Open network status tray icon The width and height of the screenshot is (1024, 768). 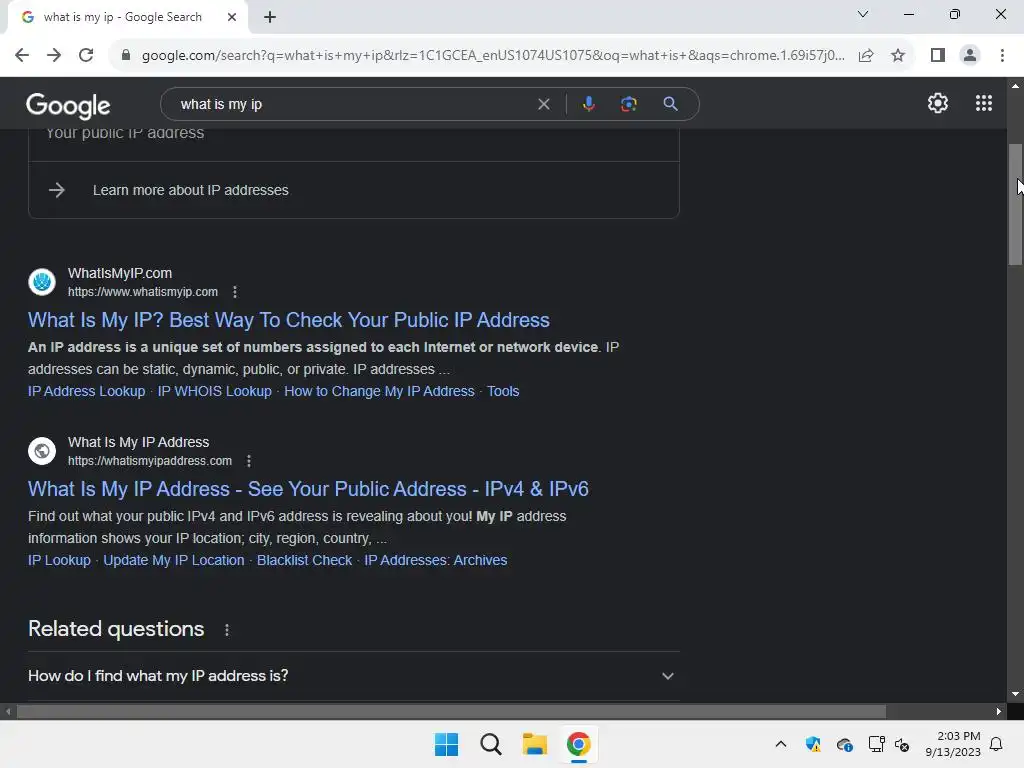pyautogui.click(x=876, y=744)
